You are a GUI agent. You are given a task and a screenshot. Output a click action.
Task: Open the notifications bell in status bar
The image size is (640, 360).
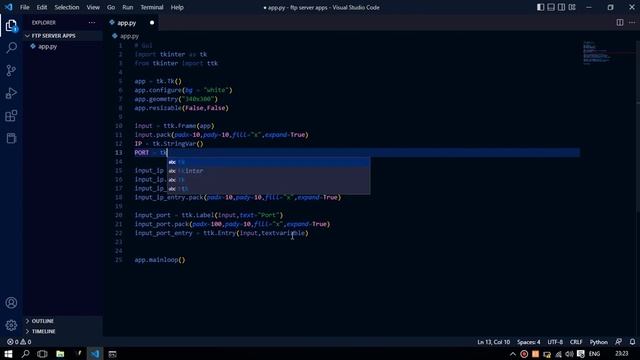632,342
